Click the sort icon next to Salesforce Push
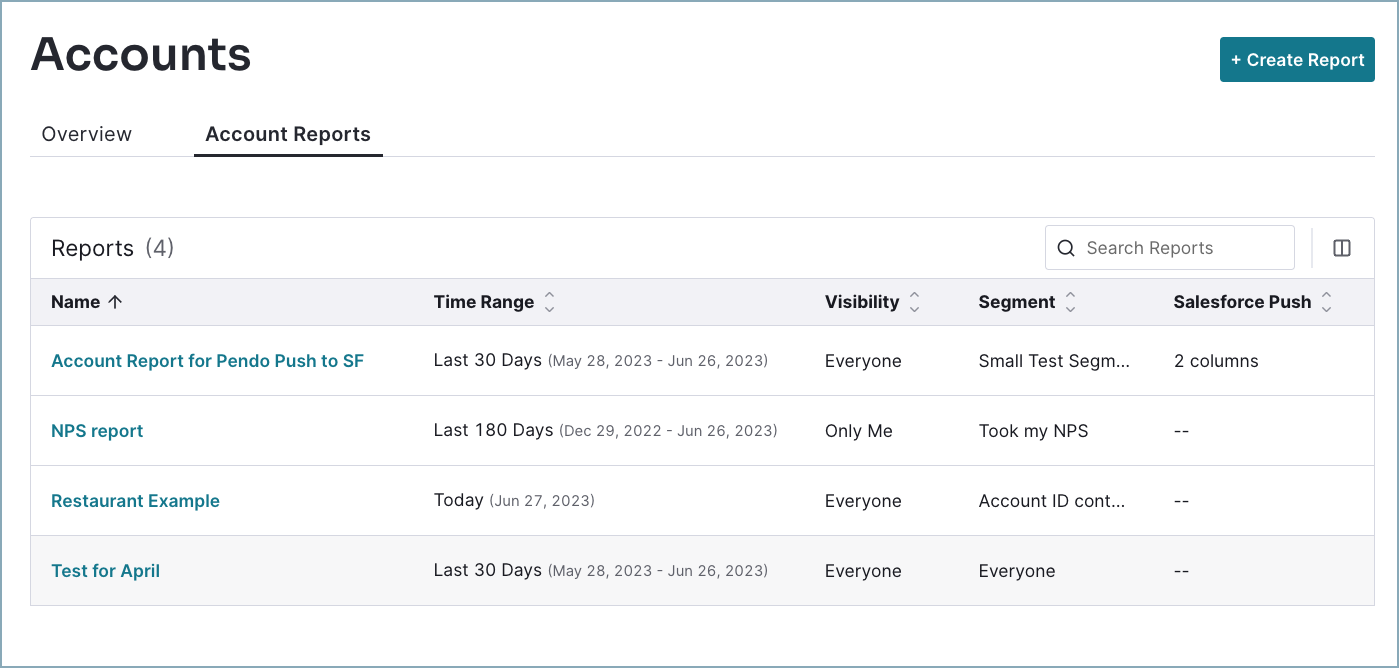The height and width of the screenshot is (668, 1399). point(1327,301)
